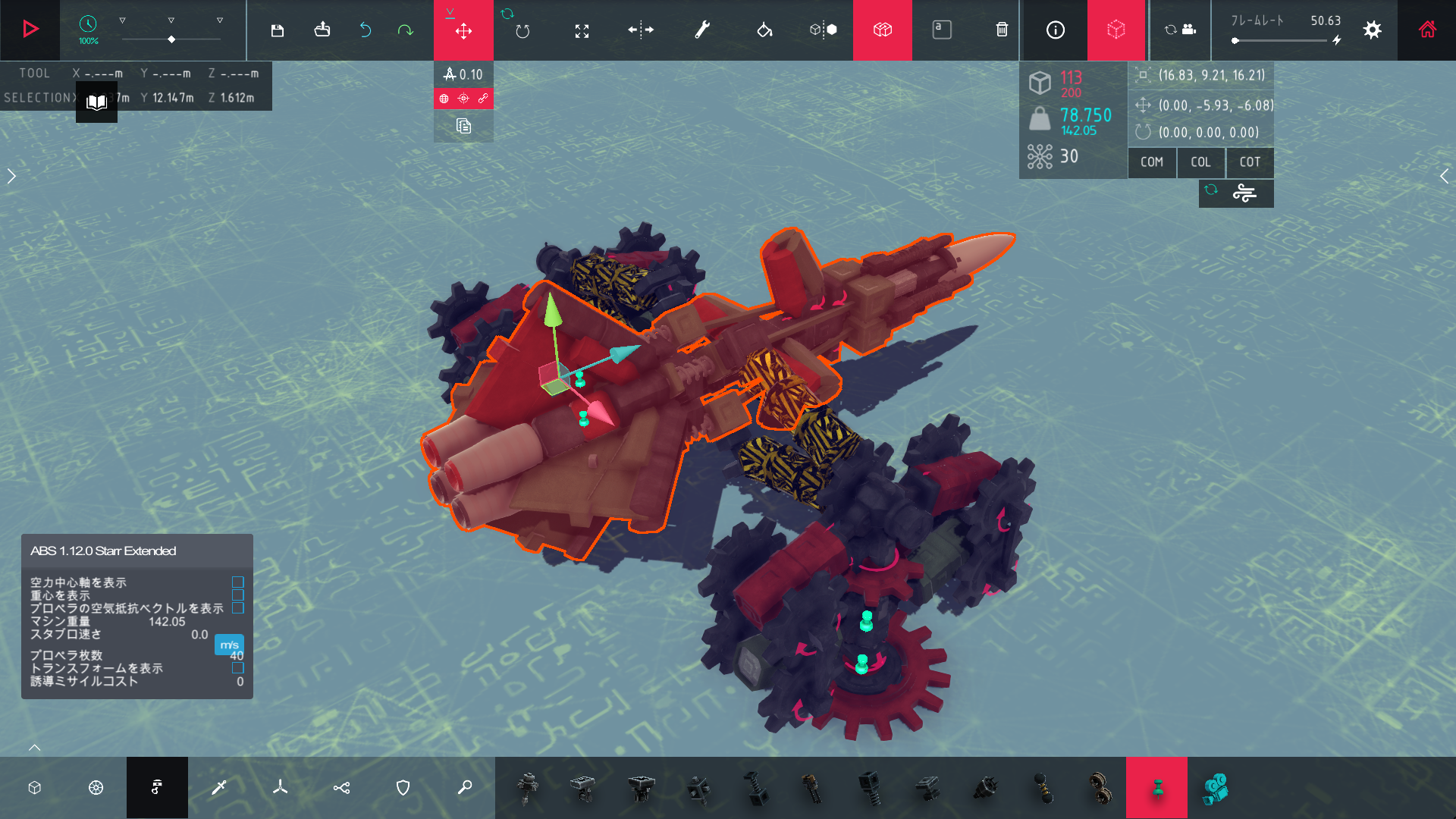Expand the left side panel arrow
This screenshot has width=1456, height=819.
pyautogui.click(x=11, y=177)
